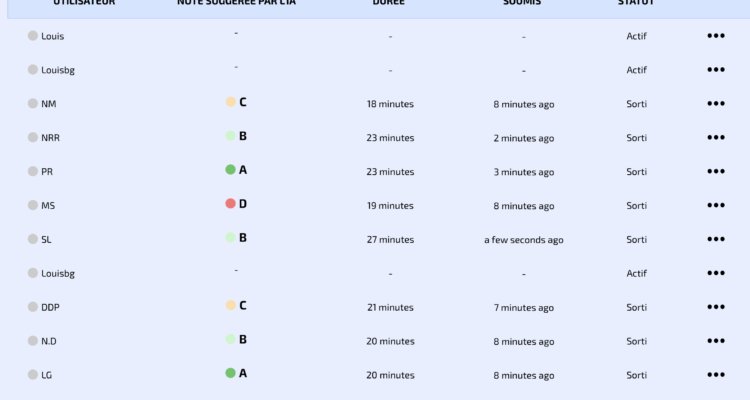750x400 pixels.
Task: Click the avatar icon next to DDP
Action: tap(33, 308)
